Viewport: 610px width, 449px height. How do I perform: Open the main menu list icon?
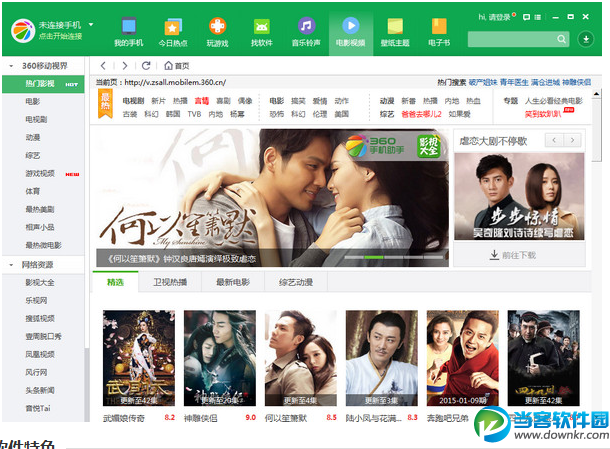pos(538,17)
